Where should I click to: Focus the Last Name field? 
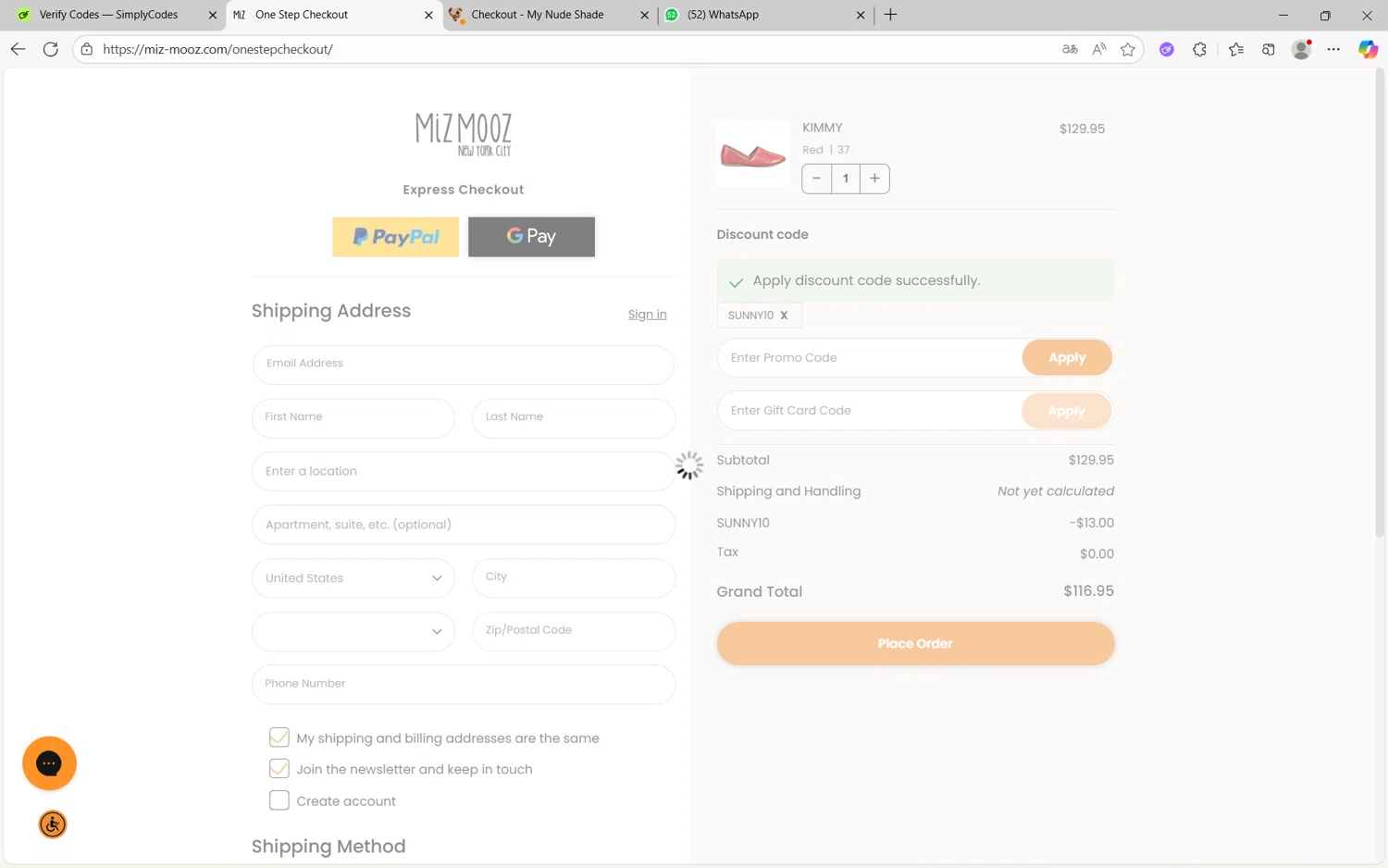click(574, 418)
